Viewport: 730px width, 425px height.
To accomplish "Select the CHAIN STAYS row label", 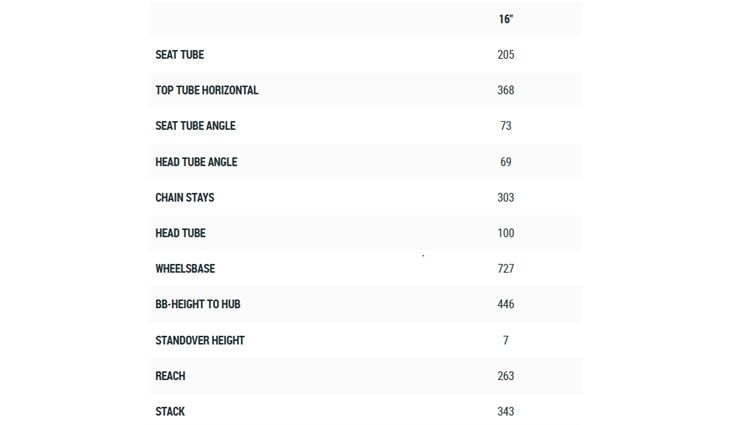I will coord(185,198).
